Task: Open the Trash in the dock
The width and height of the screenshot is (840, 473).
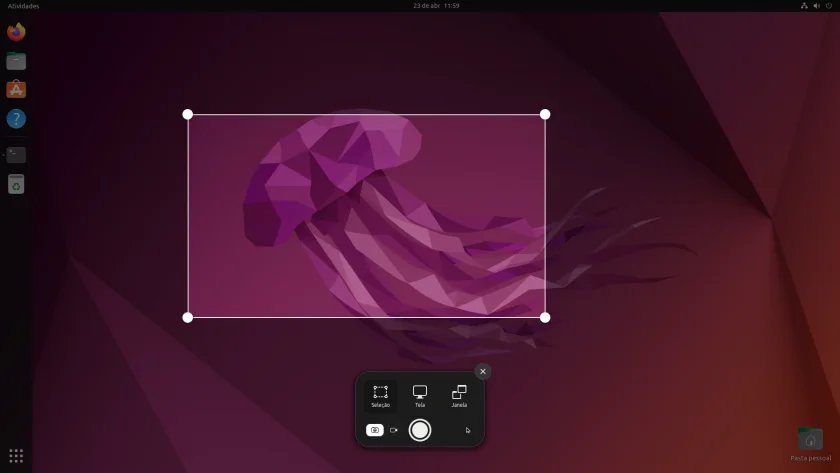Action: 16,184
